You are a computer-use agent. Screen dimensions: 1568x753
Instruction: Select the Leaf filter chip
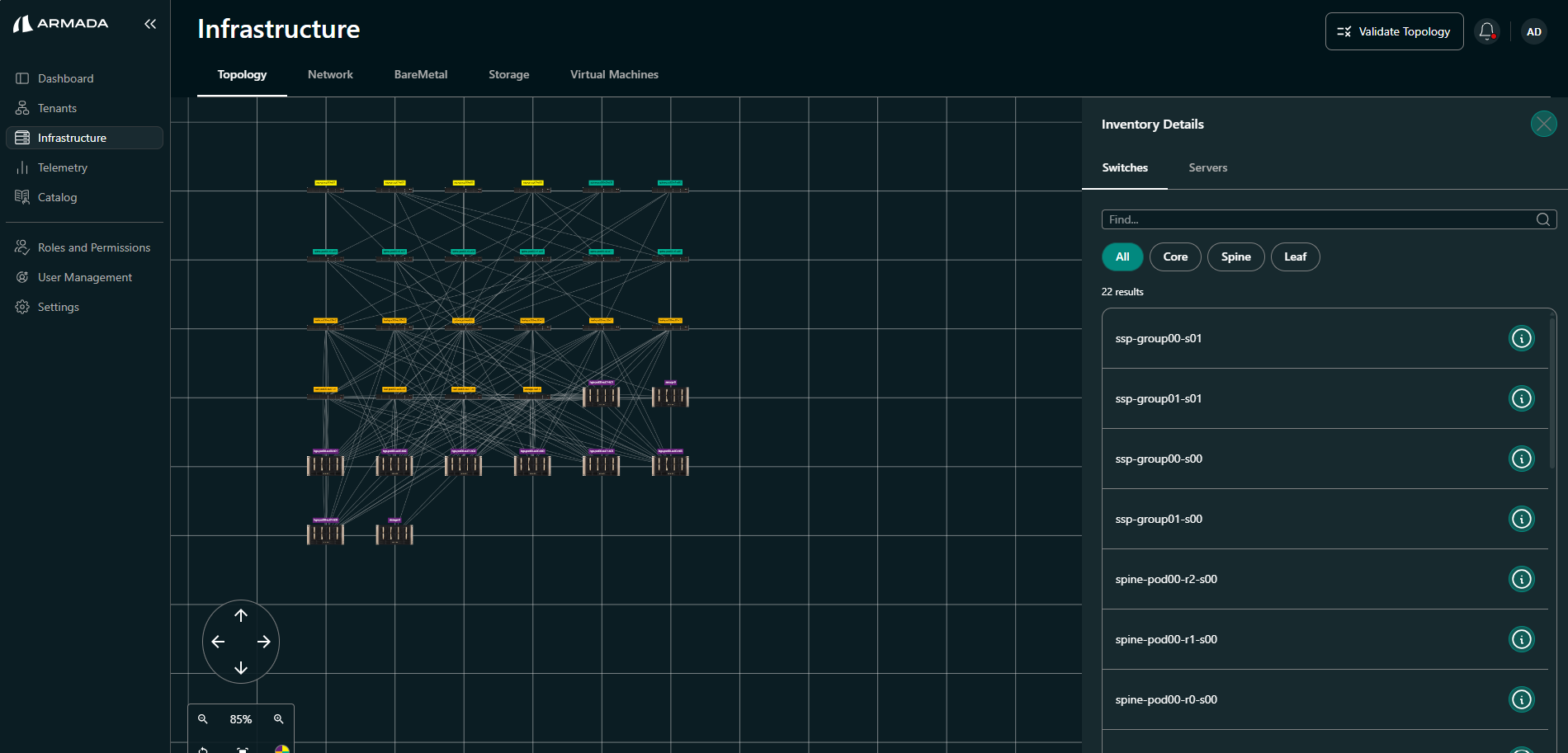[1295, 256]
